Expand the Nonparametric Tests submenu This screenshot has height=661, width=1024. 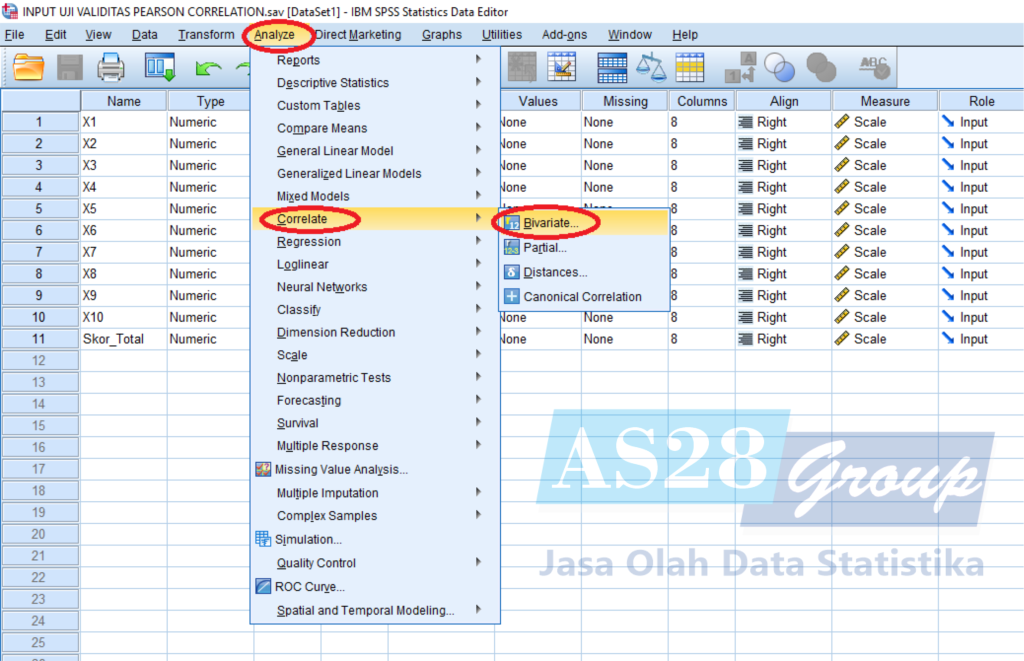click(334, 378)
